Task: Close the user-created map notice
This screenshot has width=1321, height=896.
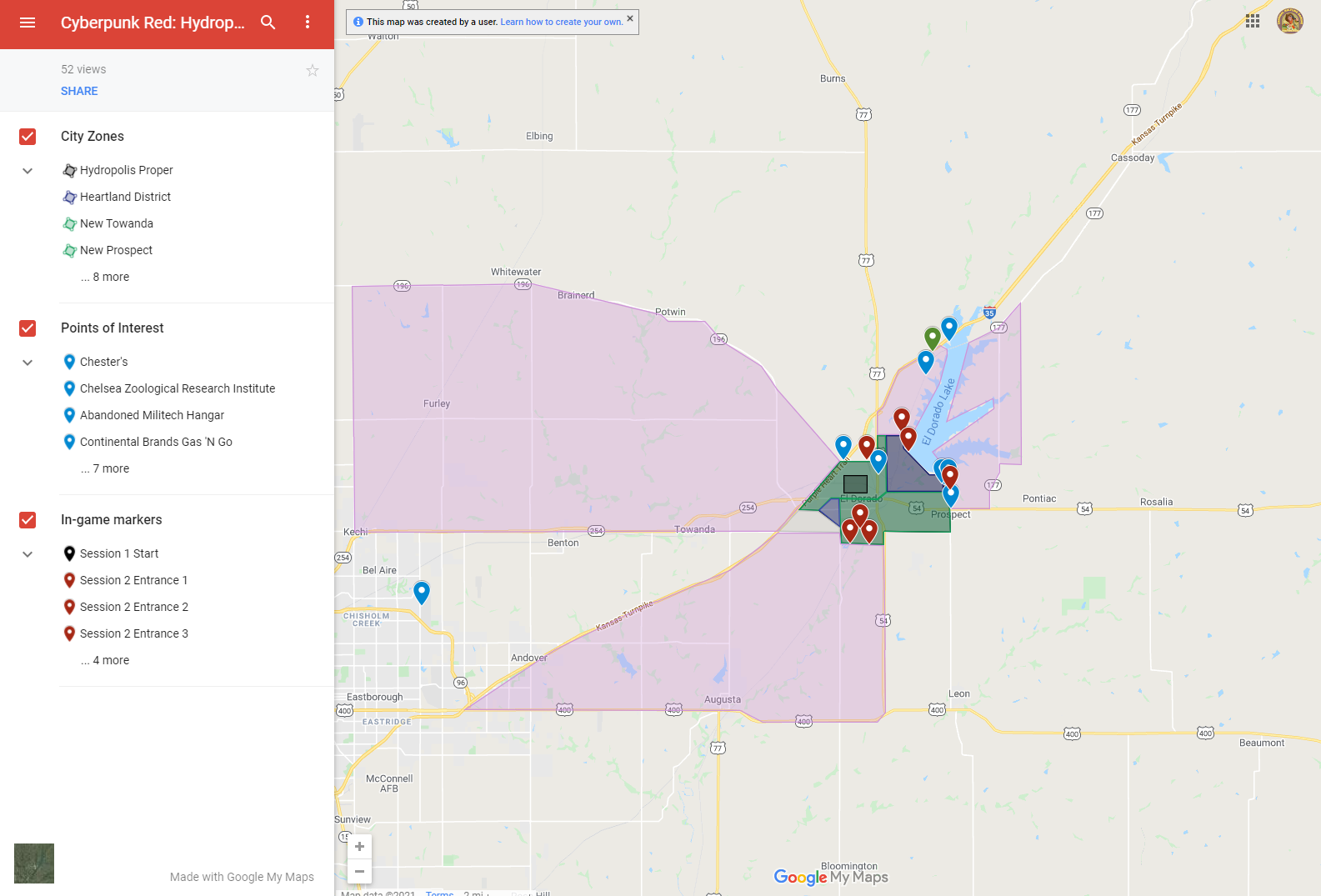Action: (630, 18)
